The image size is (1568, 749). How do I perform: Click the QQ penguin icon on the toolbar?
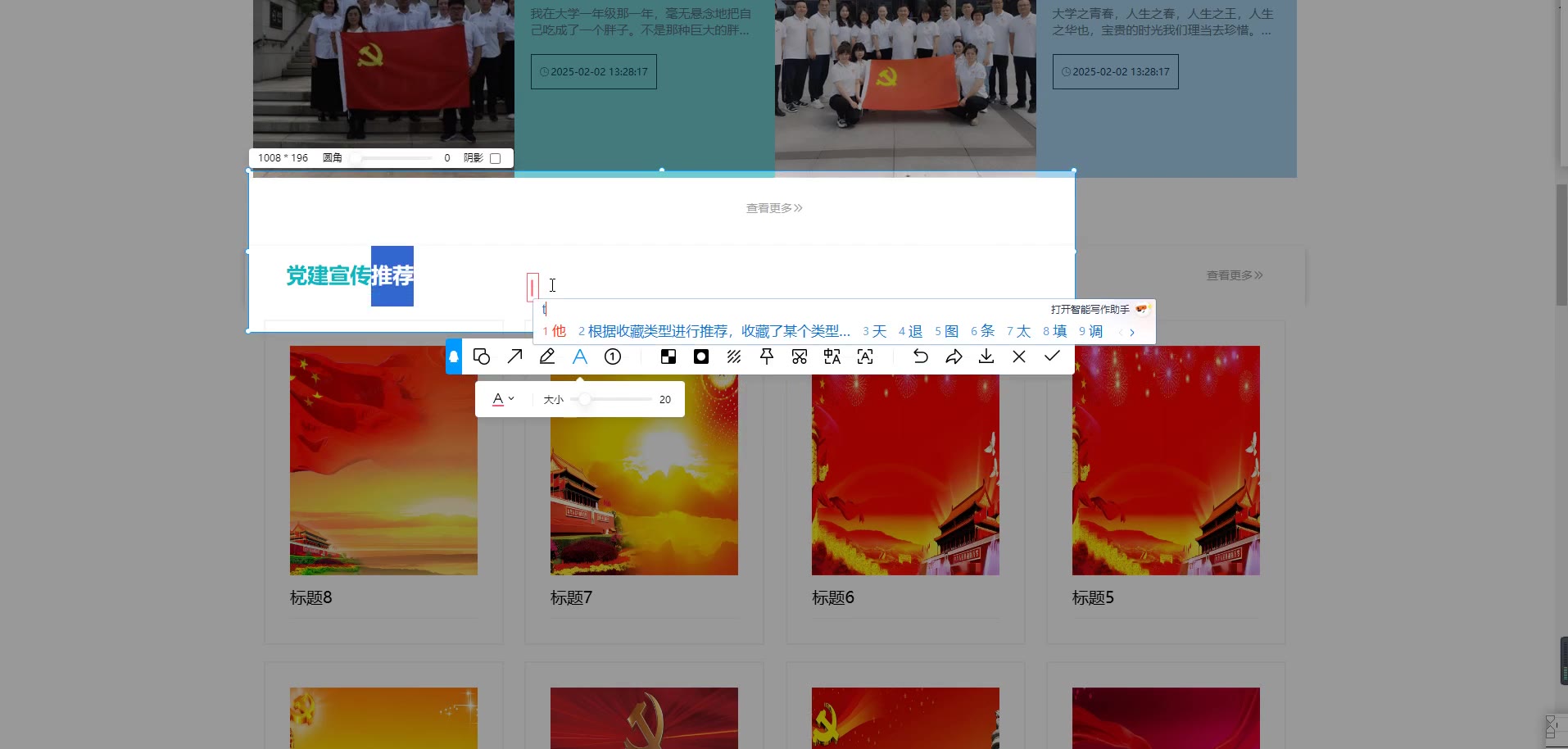[x=454, y=356]
